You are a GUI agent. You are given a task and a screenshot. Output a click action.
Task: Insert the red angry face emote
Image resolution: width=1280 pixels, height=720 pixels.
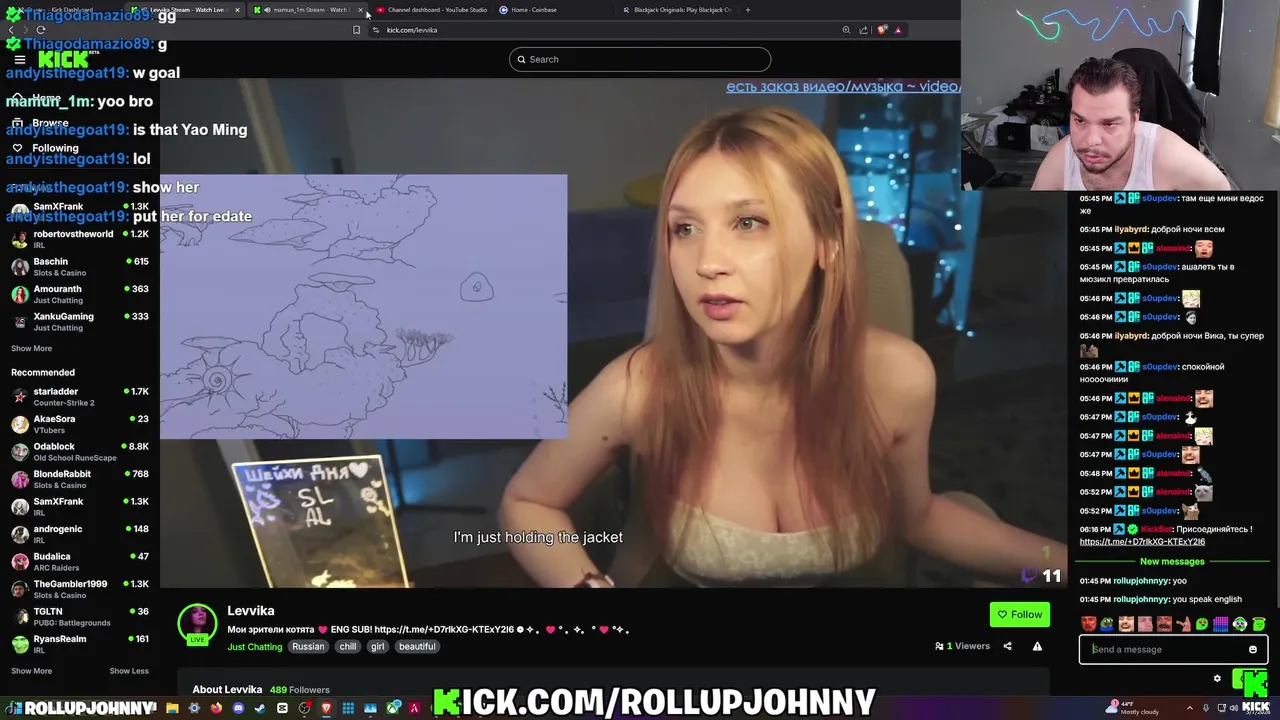[1089, 624]
